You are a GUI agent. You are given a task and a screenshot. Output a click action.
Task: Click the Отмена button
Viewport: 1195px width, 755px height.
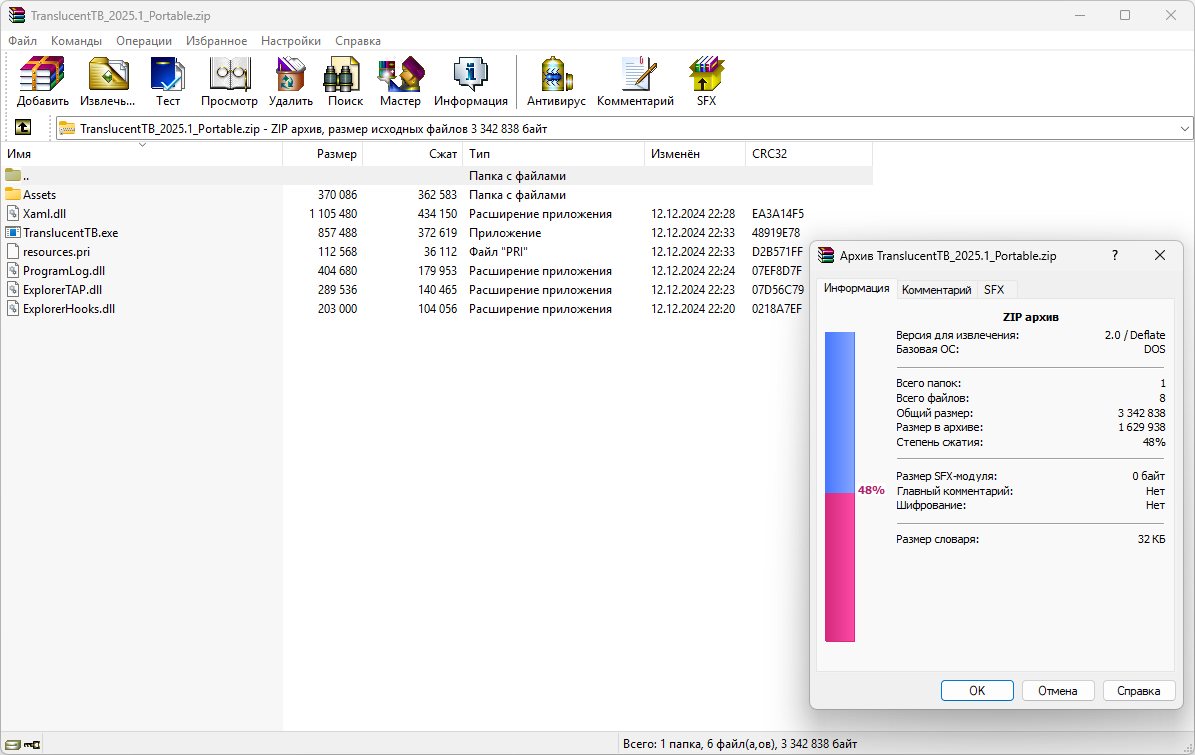[x=1058, y=690]
